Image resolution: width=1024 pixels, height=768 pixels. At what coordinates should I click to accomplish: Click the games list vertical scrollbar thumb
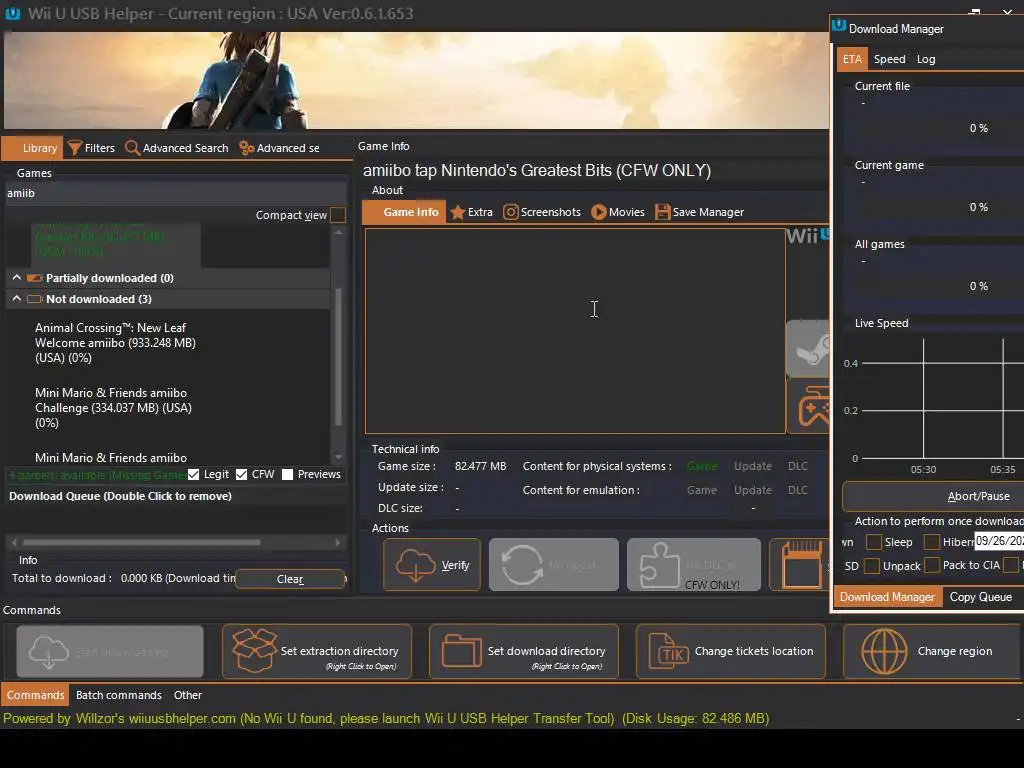coord(338,356)
